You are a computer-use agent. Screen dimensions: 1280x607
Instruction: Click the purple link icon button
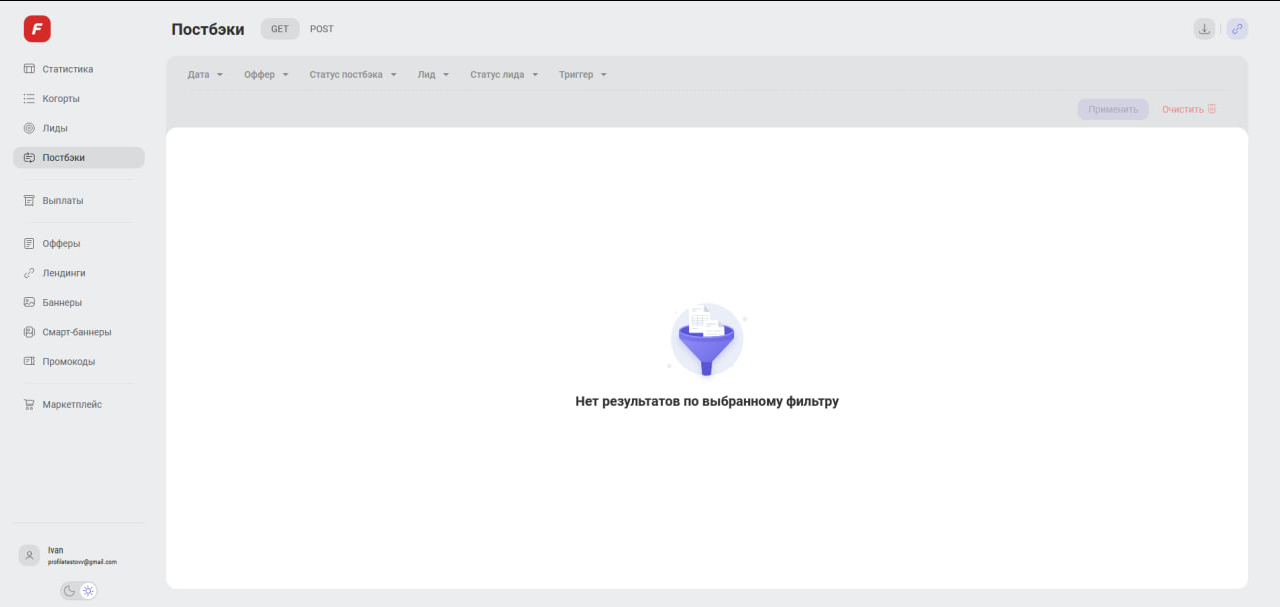coord(1237,29)
